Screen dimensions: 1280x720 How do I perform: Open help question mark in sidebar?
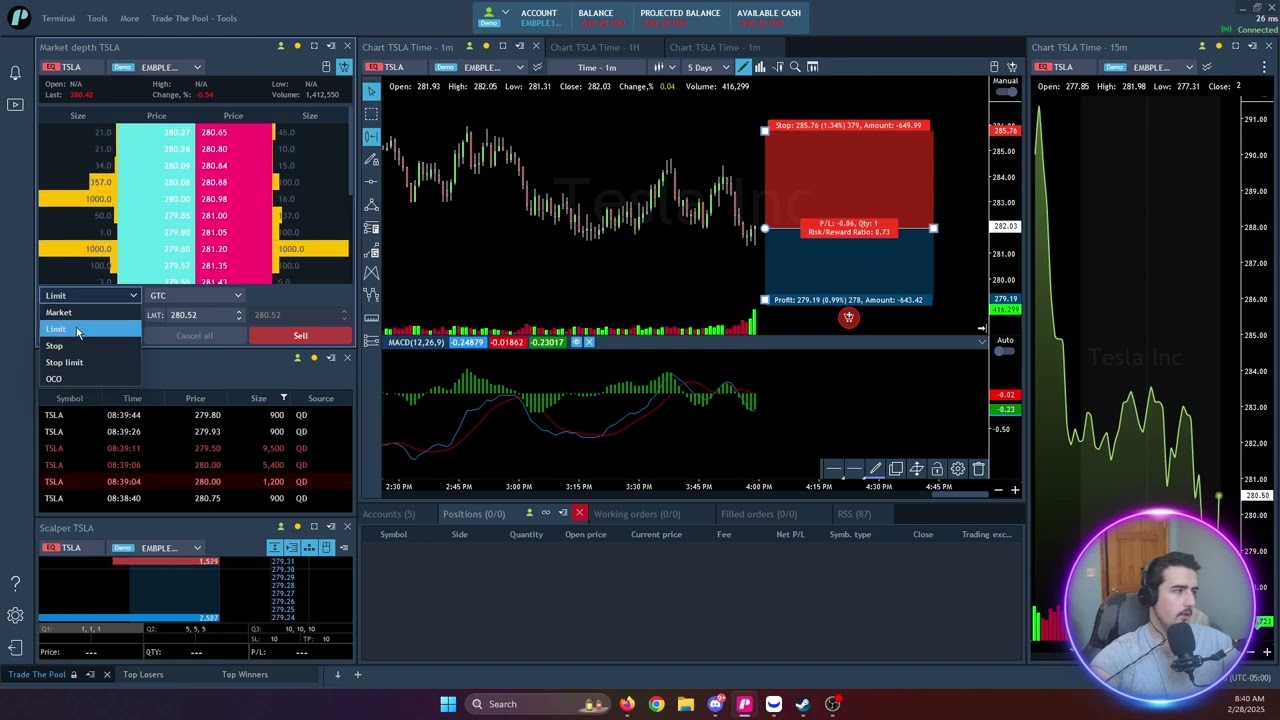tap(15, 583)
